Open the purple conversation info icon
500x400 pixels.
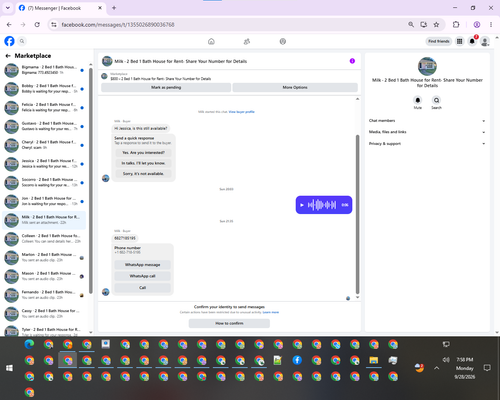(352, 61)
